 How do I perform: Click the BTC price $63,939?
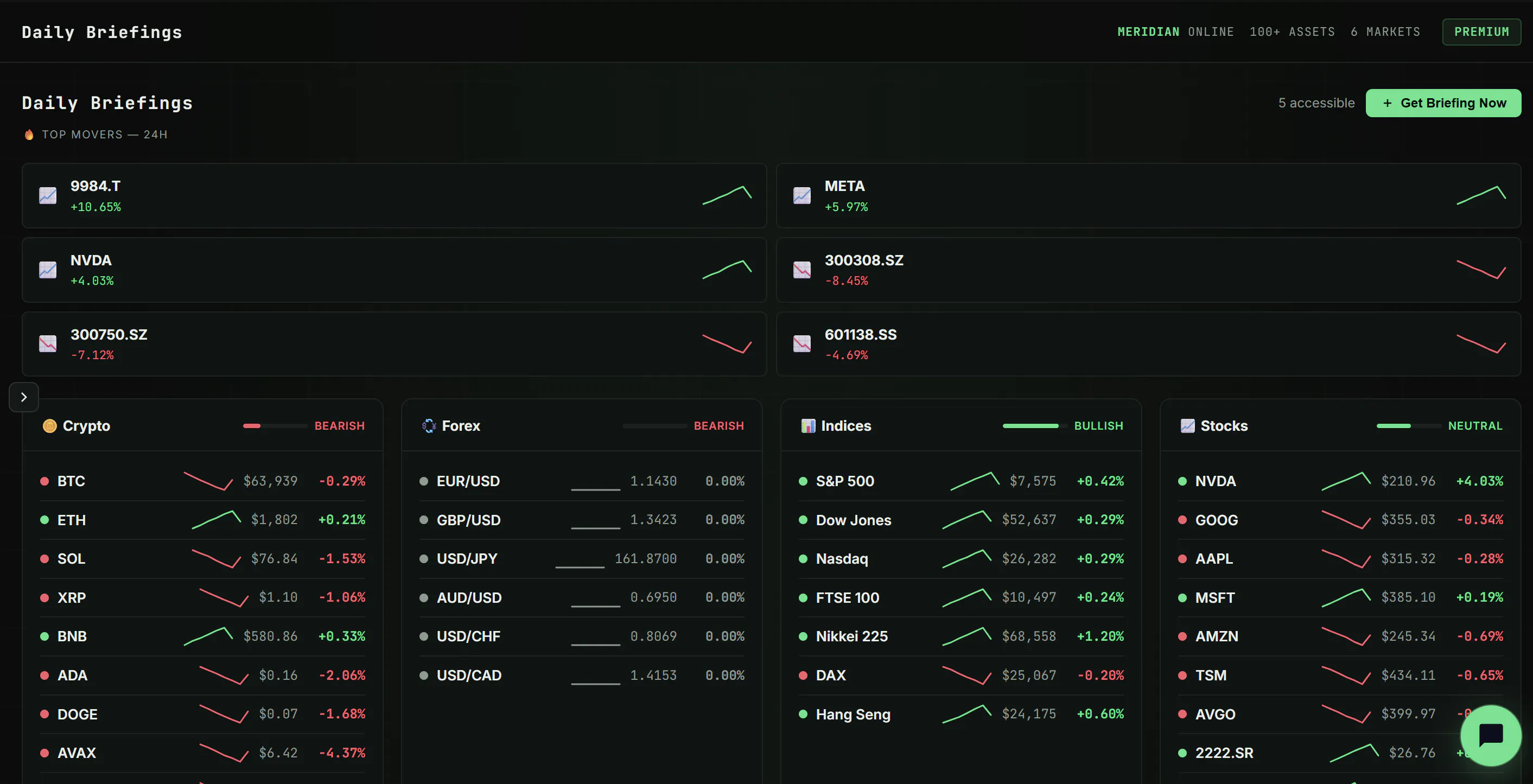point(270,481)
